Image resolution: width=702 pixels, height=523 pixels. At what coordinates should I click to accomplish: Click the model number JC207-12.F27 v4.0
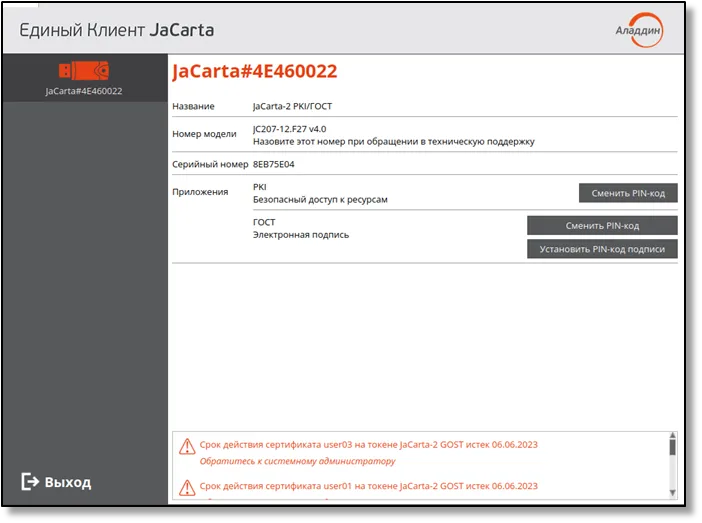click(289, 129)
